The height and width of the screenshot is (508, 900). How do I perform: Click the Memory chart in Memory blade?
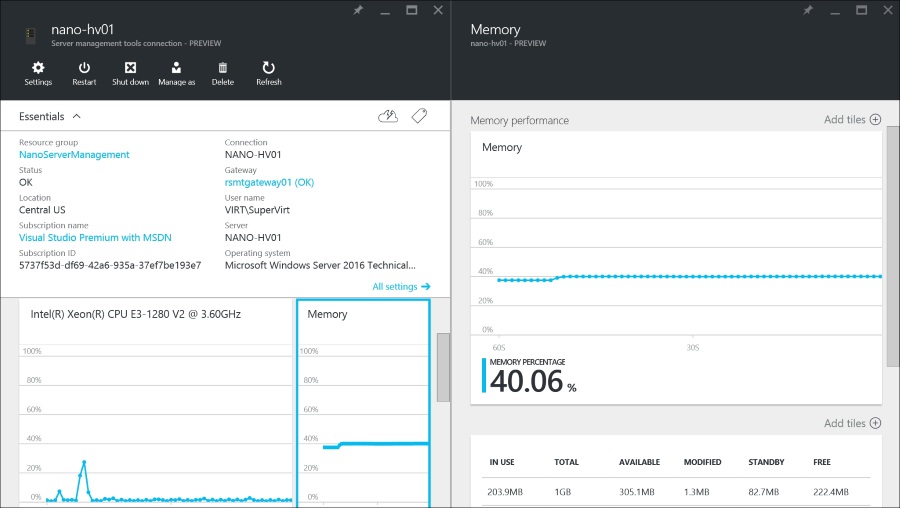676,268
